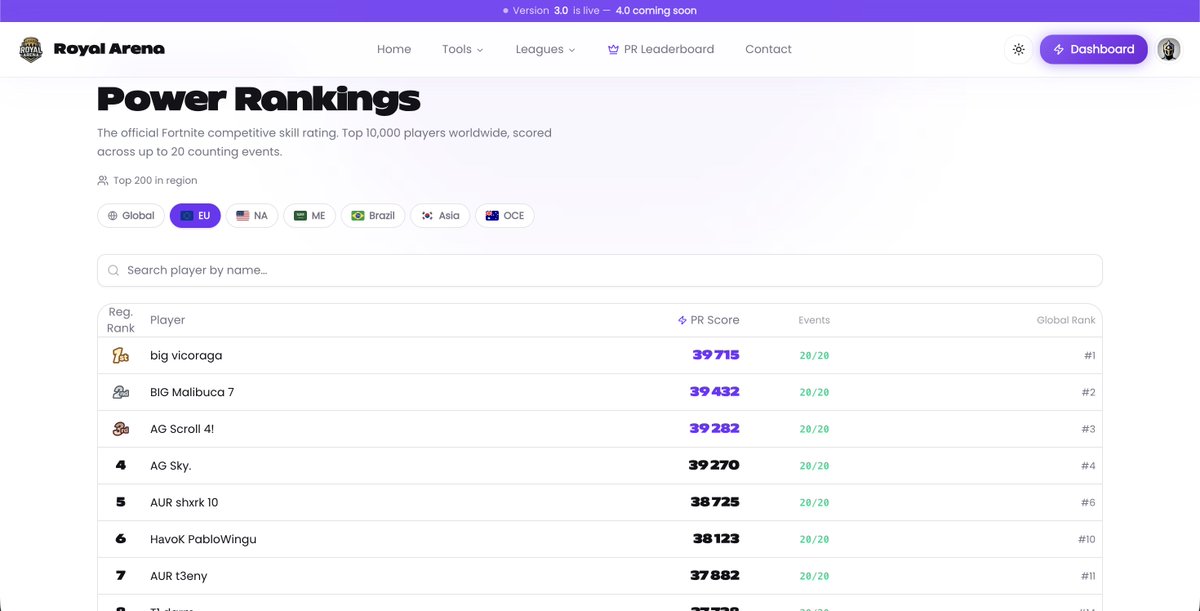Click global rank #10

pyautogui.click(x=1087, y=539)
